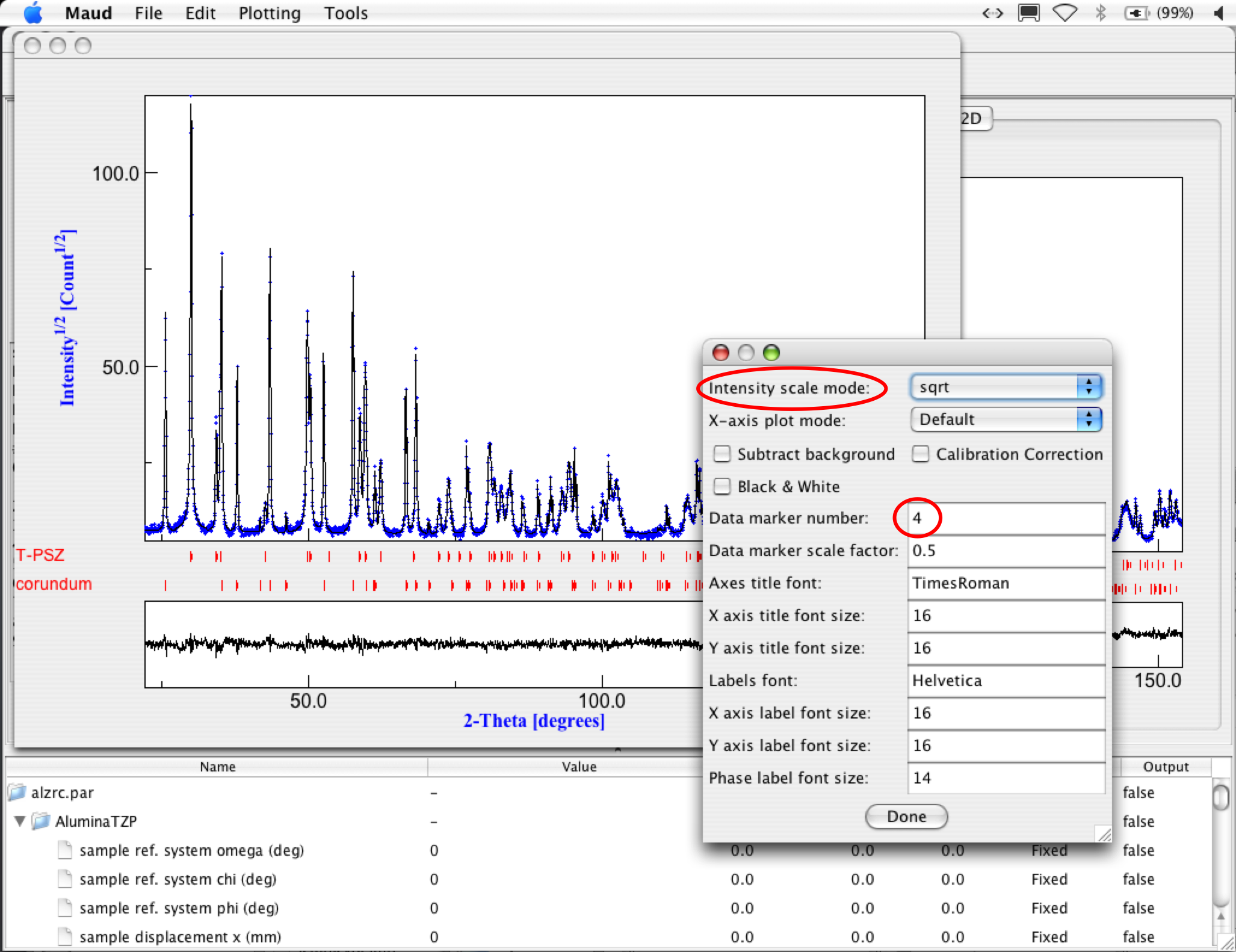The image size is (1236, 952).
Task: Open X-axis plot mode dropdown
Action: 1006,419
